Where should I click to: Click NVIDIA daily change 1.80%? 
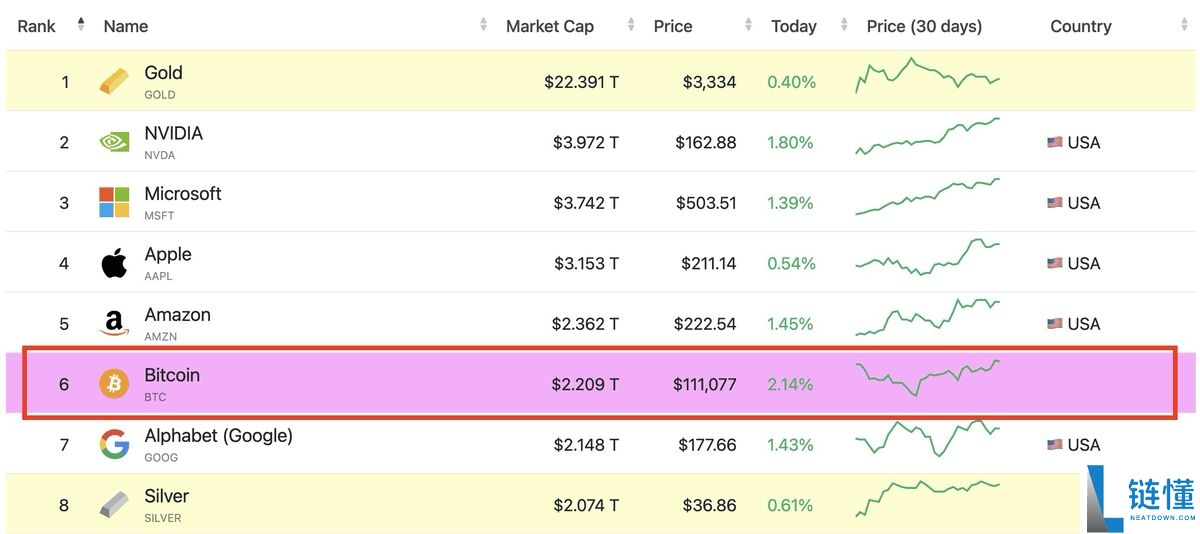pyautogui.click(x=791, y=142)
